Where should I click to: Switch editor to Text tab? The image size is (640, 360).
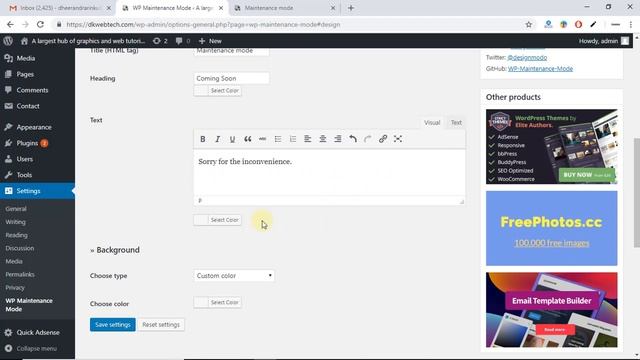[456, 122]
